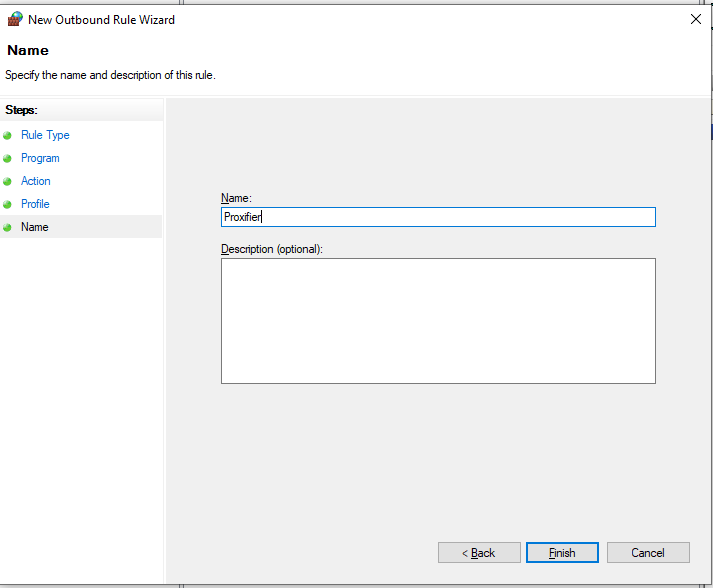Click the green bullet beside the Name step
The width and height of the screenshot is (713, 588).
coord(7,227)
